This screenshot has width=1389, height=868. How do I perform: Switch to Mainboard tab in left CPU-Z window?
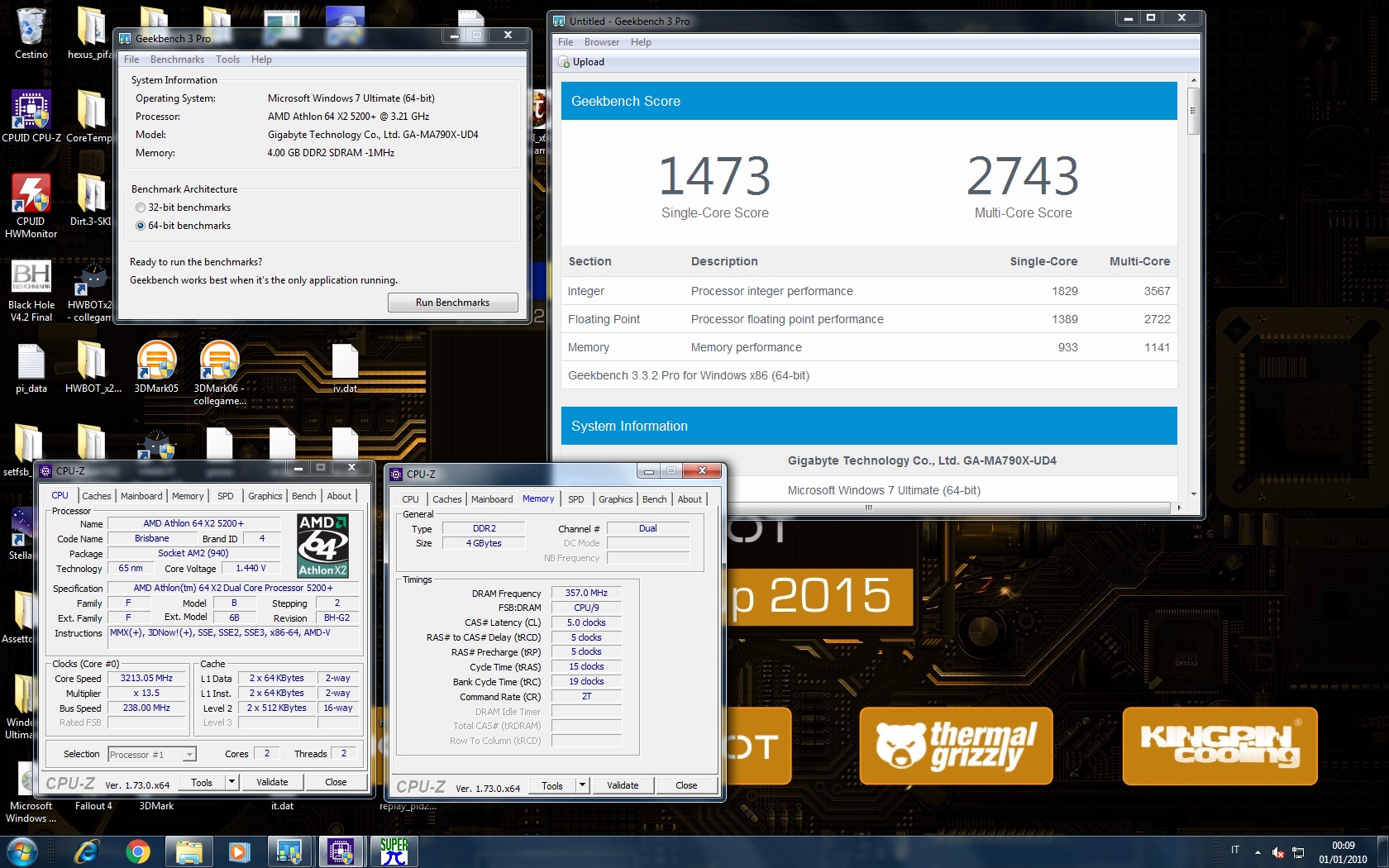coord(141,496)
